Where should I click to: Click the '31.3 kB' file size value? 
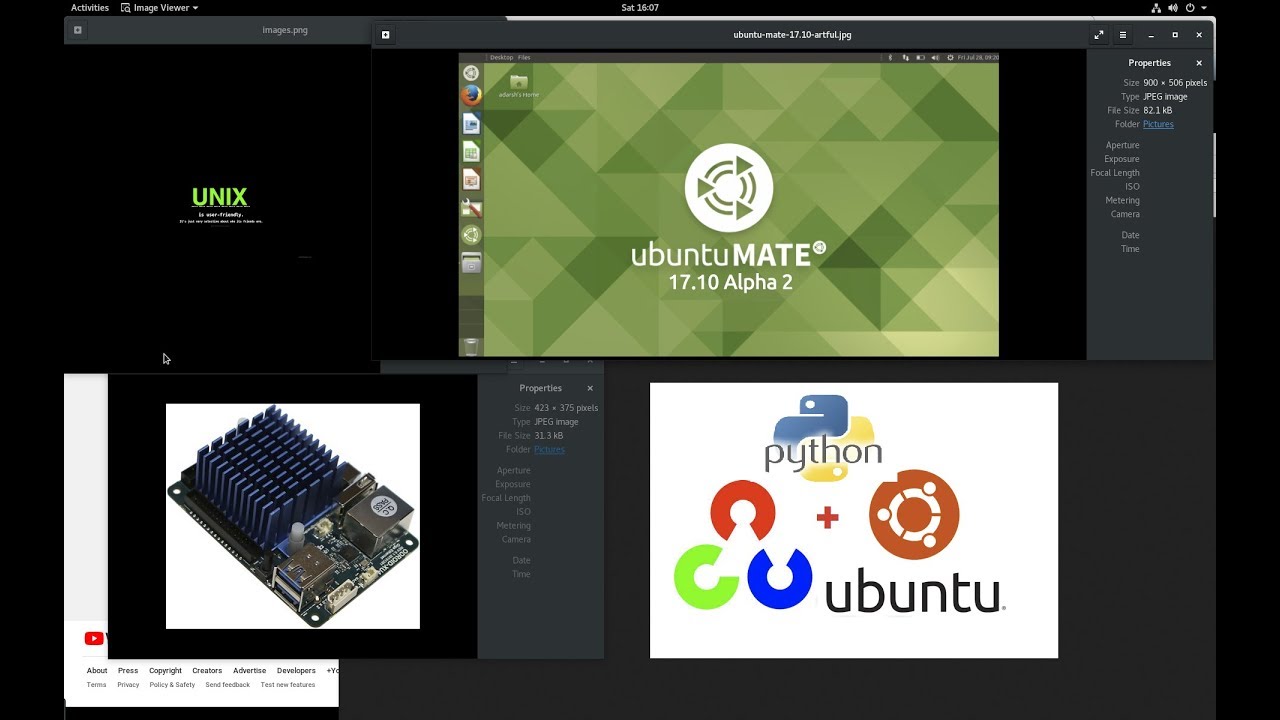pos(549,436)
